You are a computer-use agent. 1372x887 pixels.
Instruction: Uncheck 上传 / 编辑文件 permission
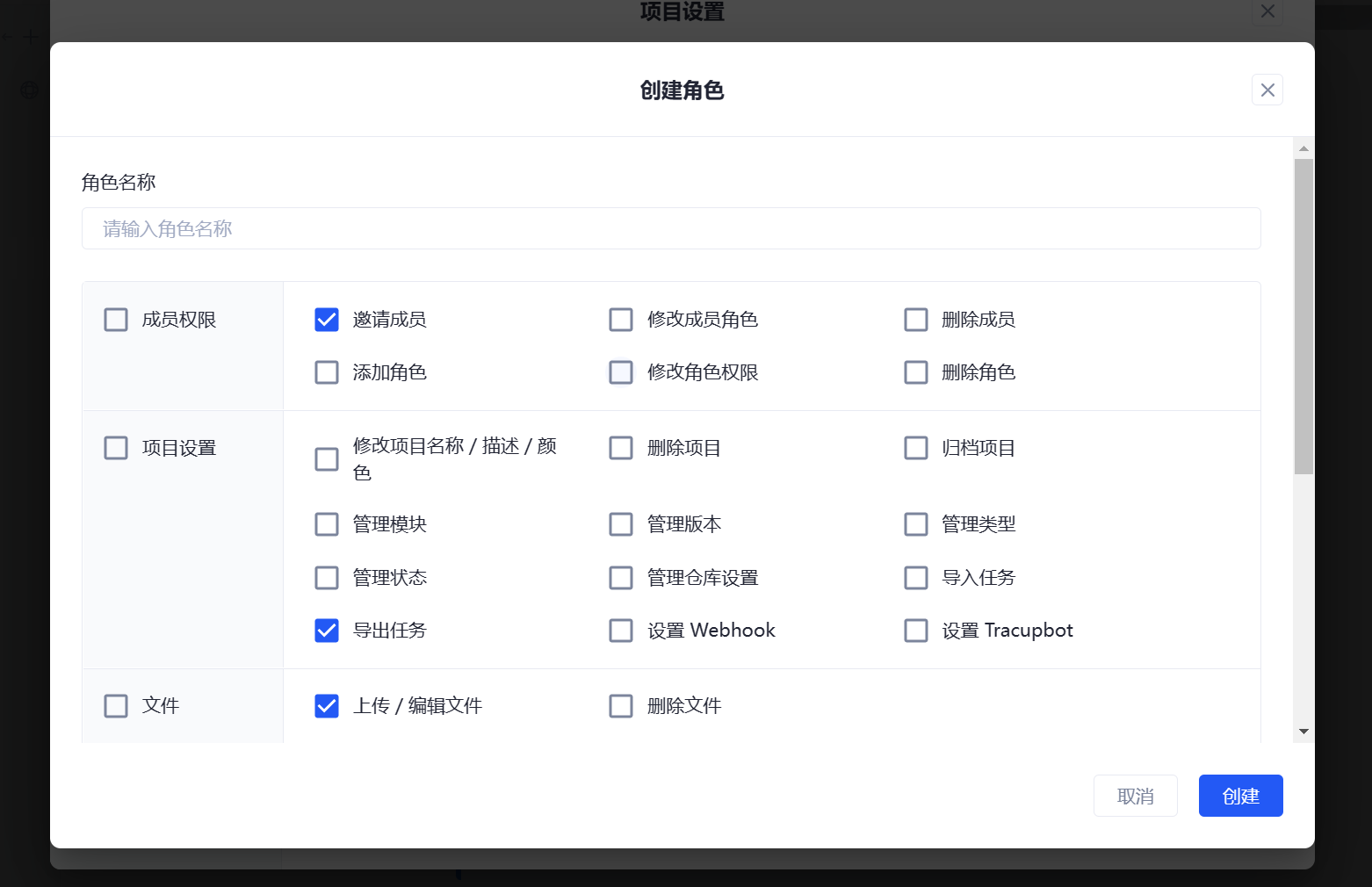tap(327, 706)
